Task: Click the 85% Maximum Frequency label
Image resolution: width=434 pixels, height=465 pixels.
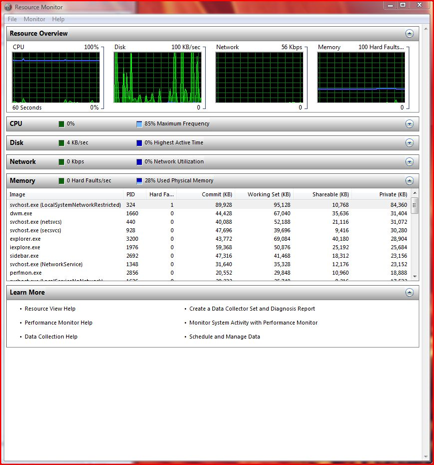Action: tap(177, 124)
